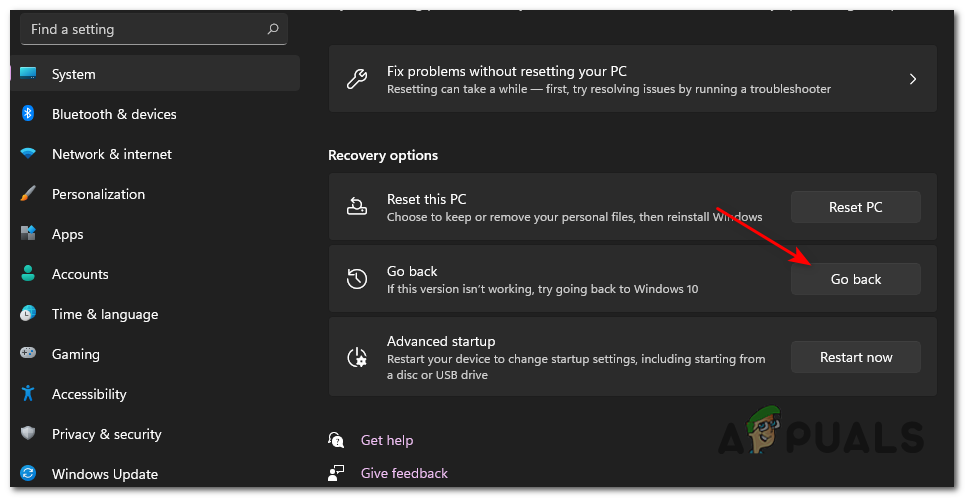Focus the Find a setting search box
The image size is (965, 498).
(x=140, y=30)
